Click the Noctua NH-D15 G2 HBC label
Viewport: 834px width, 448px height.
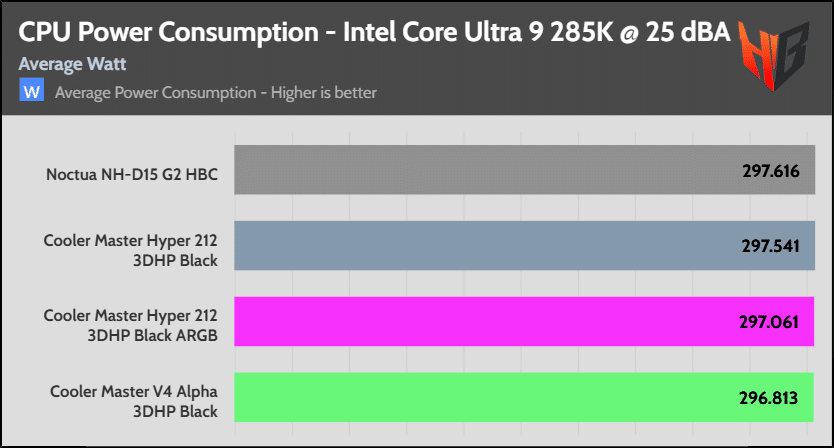(x=132, y=173)
